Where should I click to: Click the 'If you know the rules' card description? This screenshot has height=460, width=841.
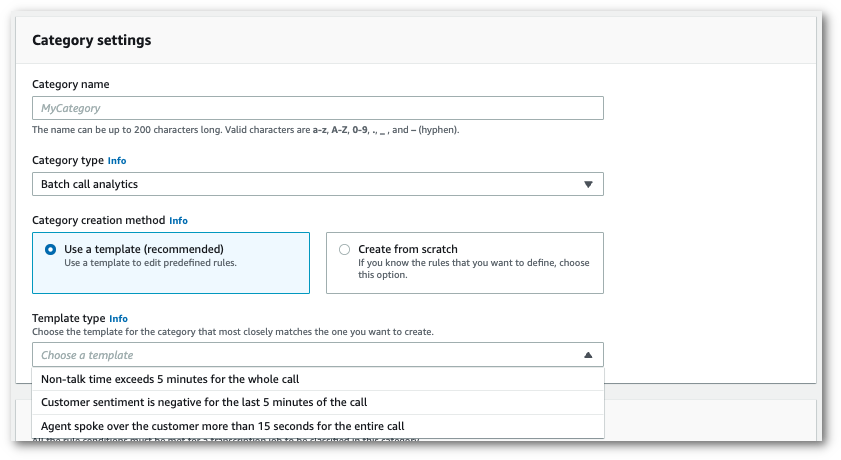[x=473, y=269]
